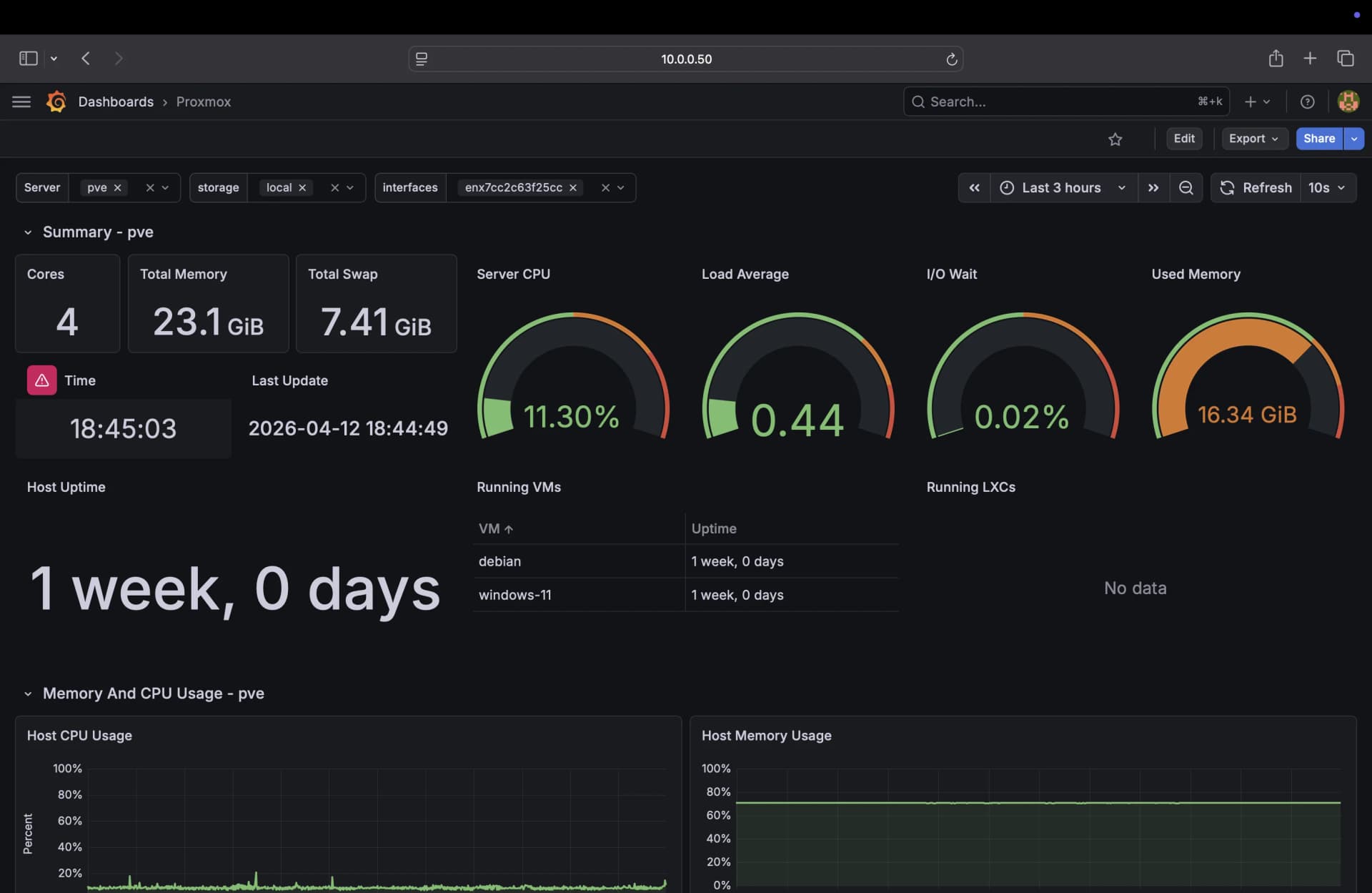Open the help question mark icon
Screen dimensions: 1372x893
point(1307,102)
